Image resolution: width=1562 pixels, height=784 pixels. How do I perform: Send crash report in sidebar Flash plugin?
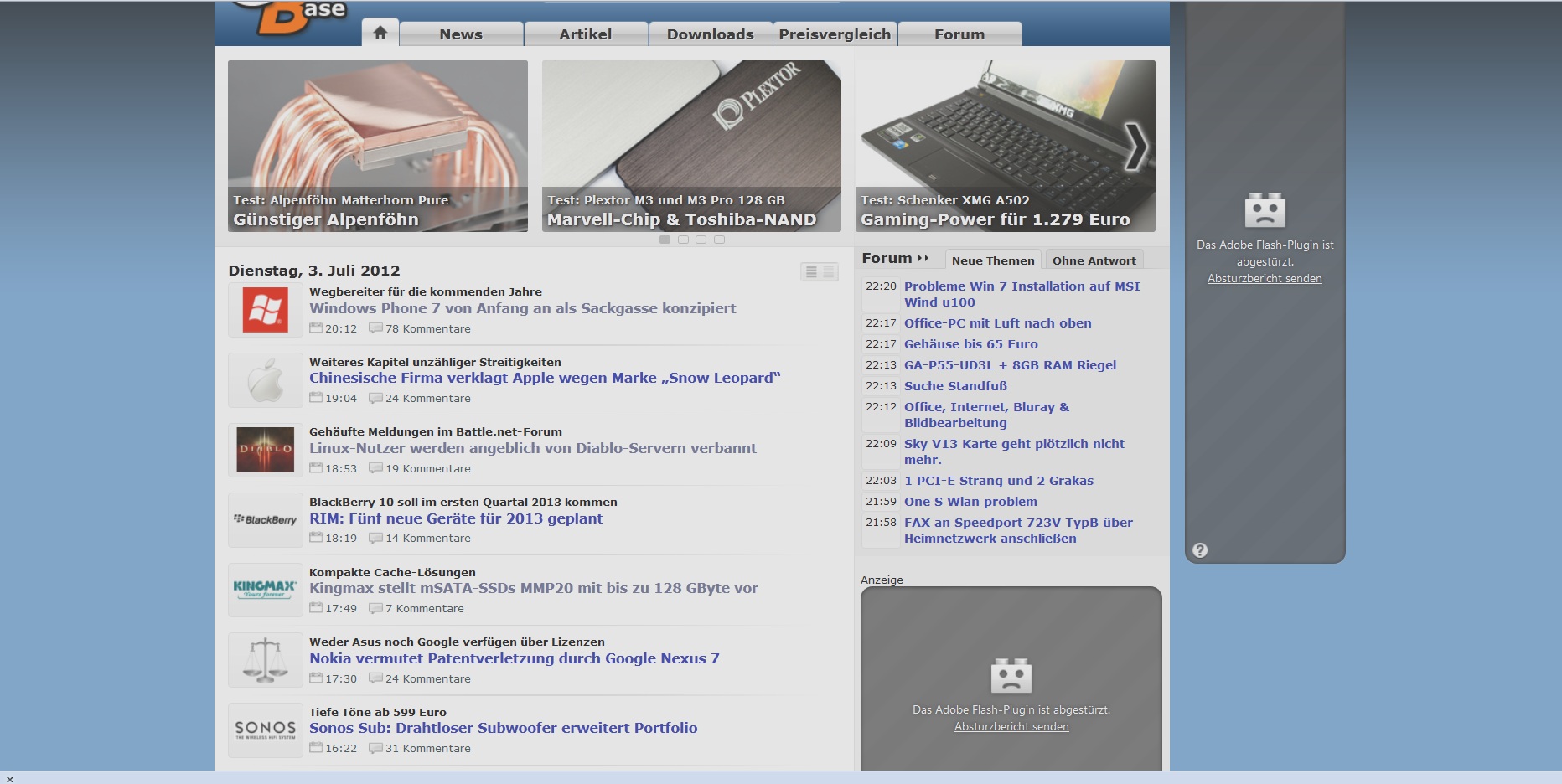[1265, 278]
